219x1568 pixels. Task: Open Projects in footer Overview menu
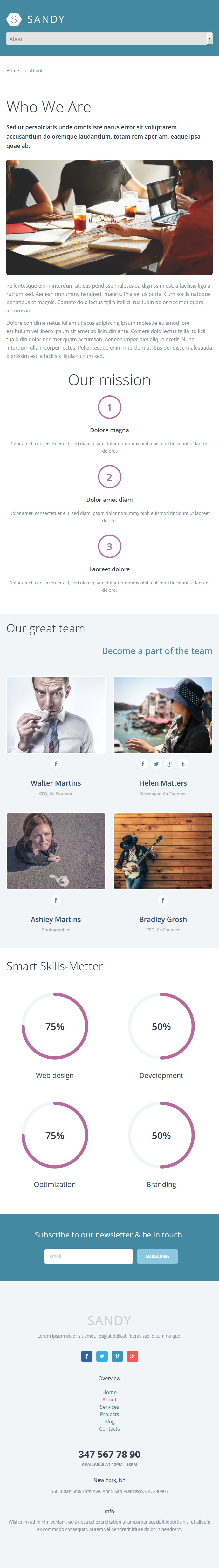109,1414
